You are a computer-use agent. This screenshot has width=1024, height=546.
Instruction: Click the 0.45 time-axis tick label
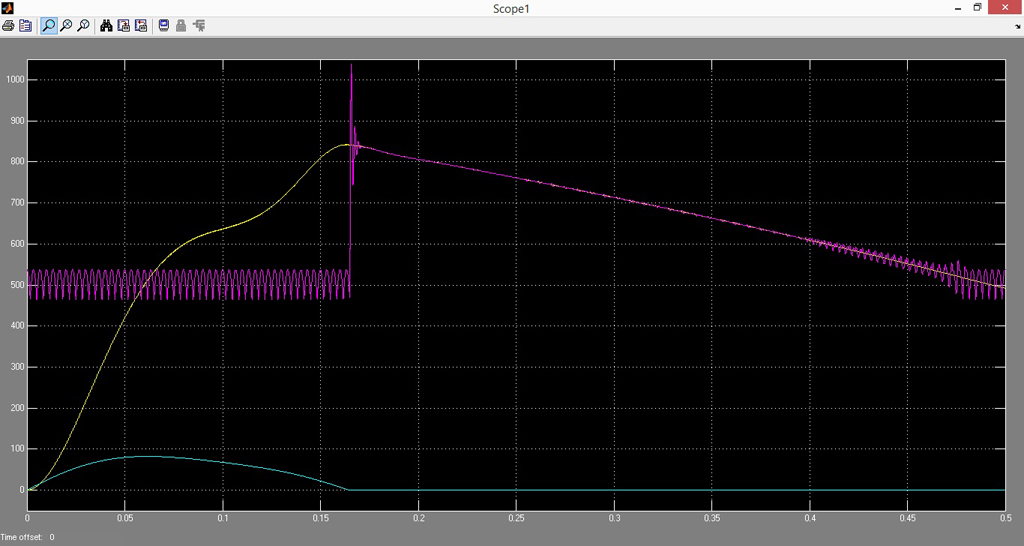pyautogui.click(x=907, y=519)
